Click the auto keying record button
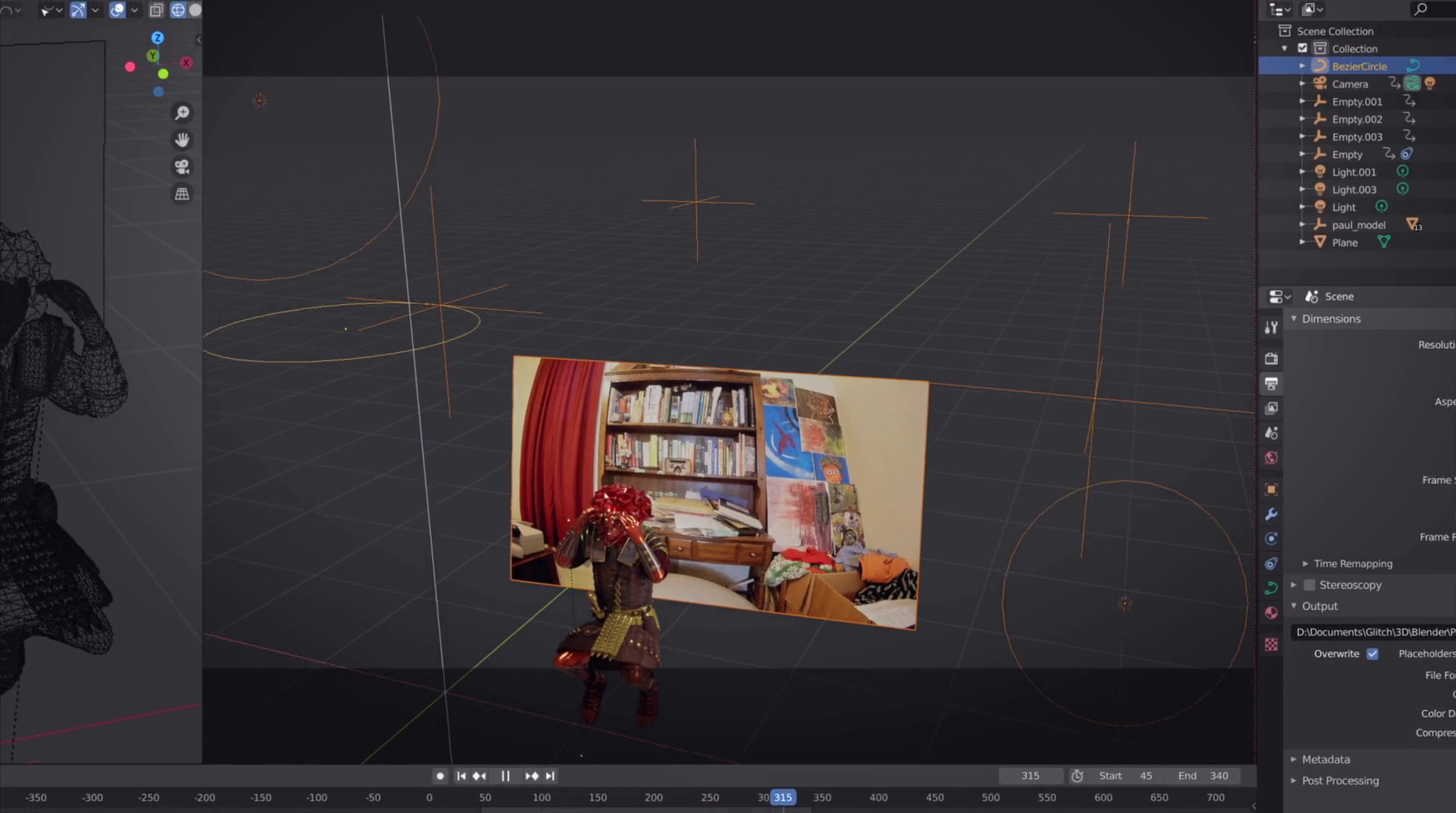1456x813 pixels. point(440,776)
